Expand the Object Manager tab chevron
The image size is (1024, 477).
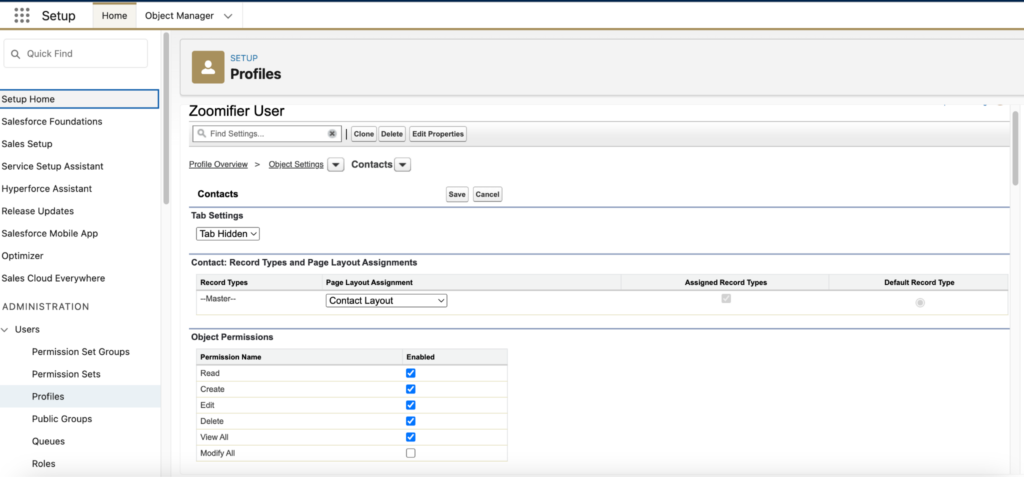point(228,16)
